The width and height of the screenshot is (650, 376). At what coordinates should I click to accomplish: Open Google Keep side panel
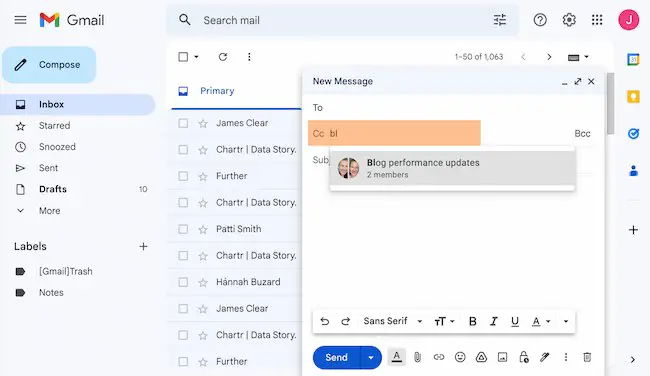pos(633,97)
